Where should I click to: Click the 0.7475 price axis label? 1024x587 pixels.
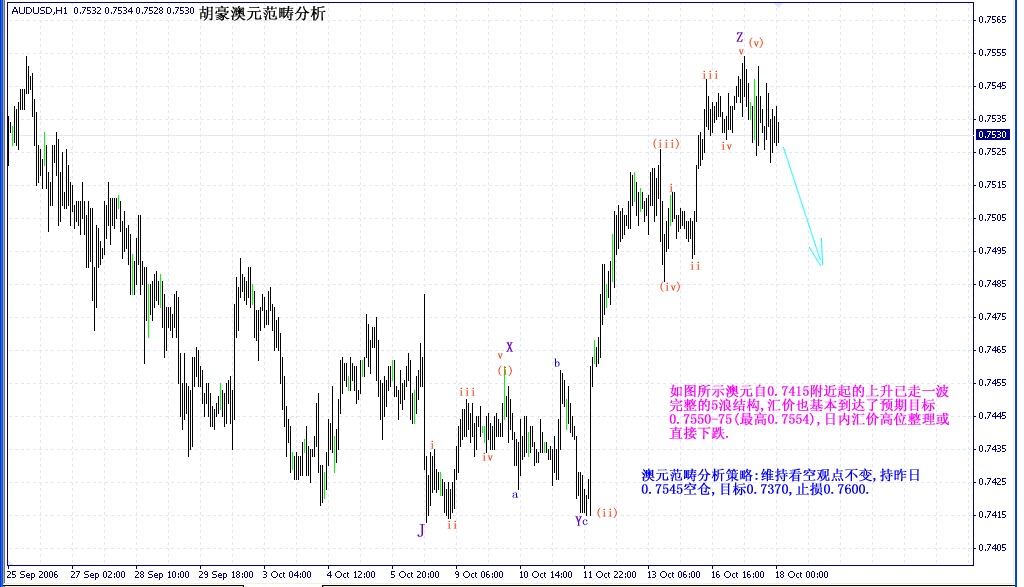[993, 317]
